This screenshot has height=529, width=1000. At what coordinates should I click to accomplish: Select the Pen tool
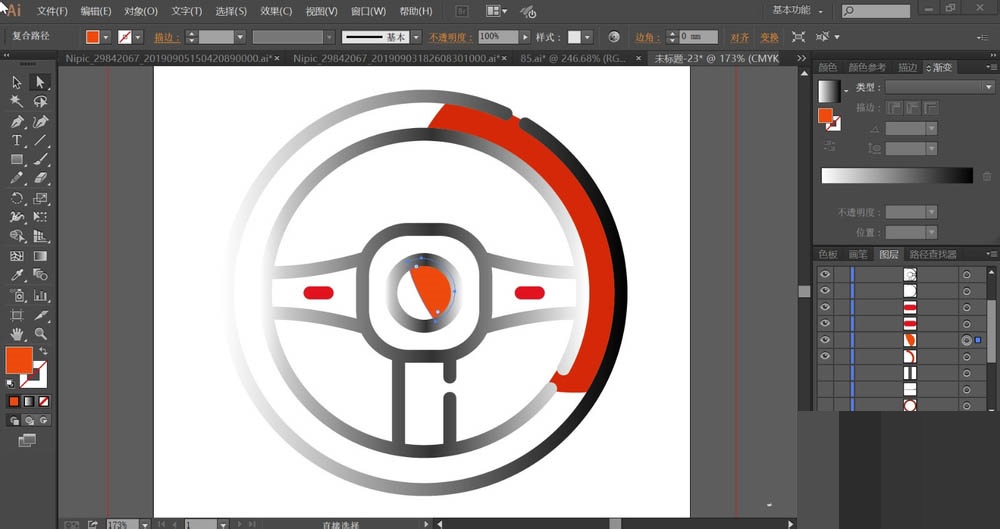[17, 121]
